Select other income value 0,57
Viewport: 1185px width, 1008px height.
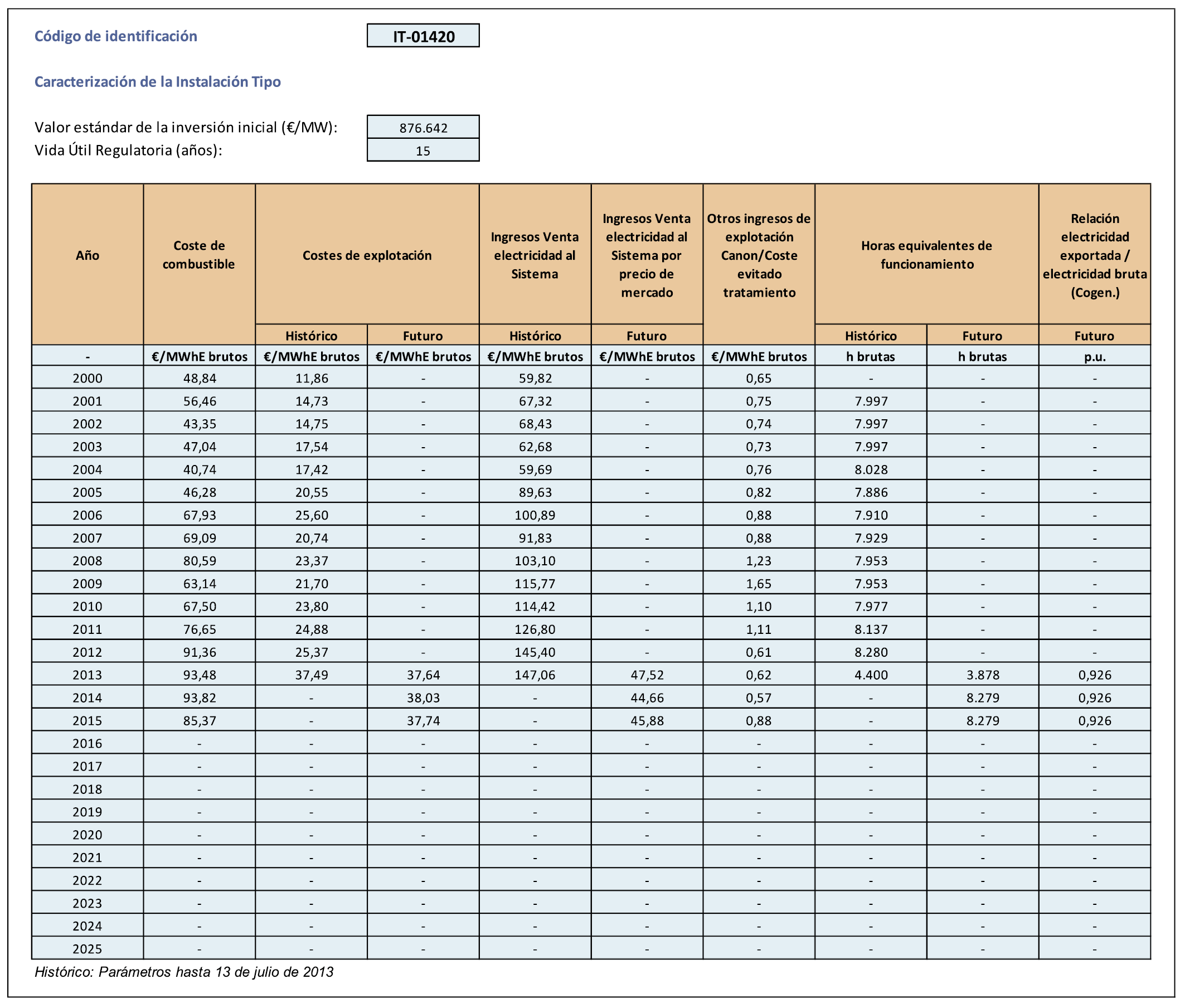pos(759,697)
